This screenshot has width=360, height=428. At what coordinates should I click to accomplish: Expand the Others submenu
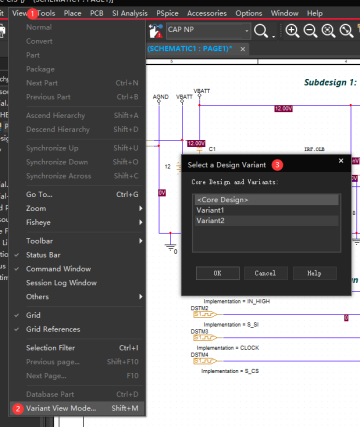pos(77,297)
